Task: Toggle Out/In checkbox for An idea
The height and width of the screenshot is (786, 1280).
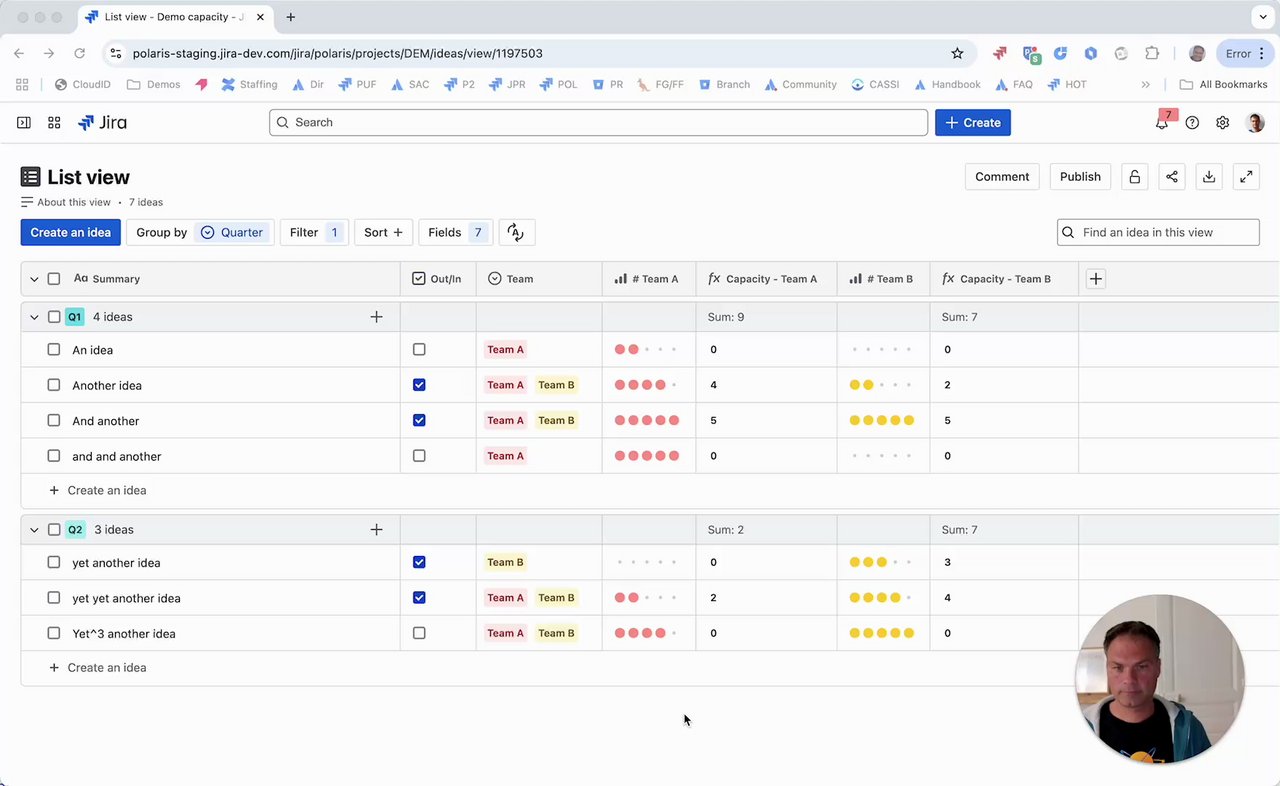Action: (x=419, y=350)
